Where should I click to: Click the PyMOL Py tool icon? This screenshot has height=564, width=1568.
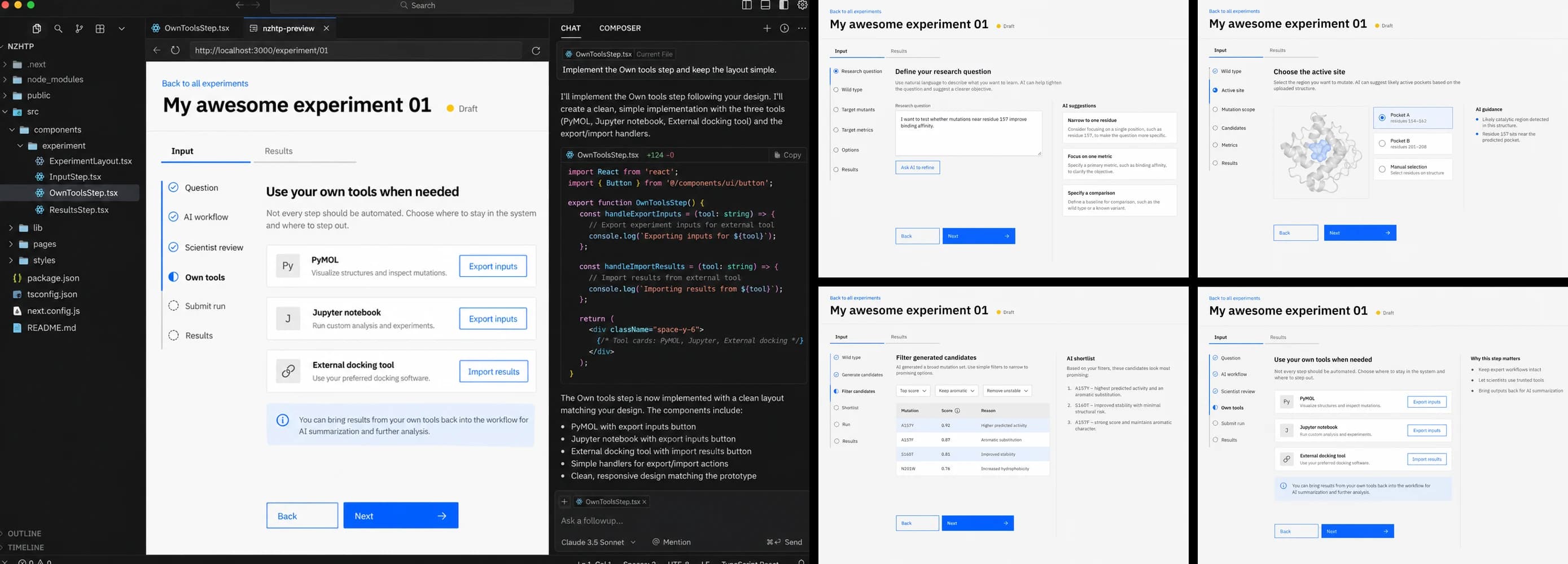tap(288, 266)
